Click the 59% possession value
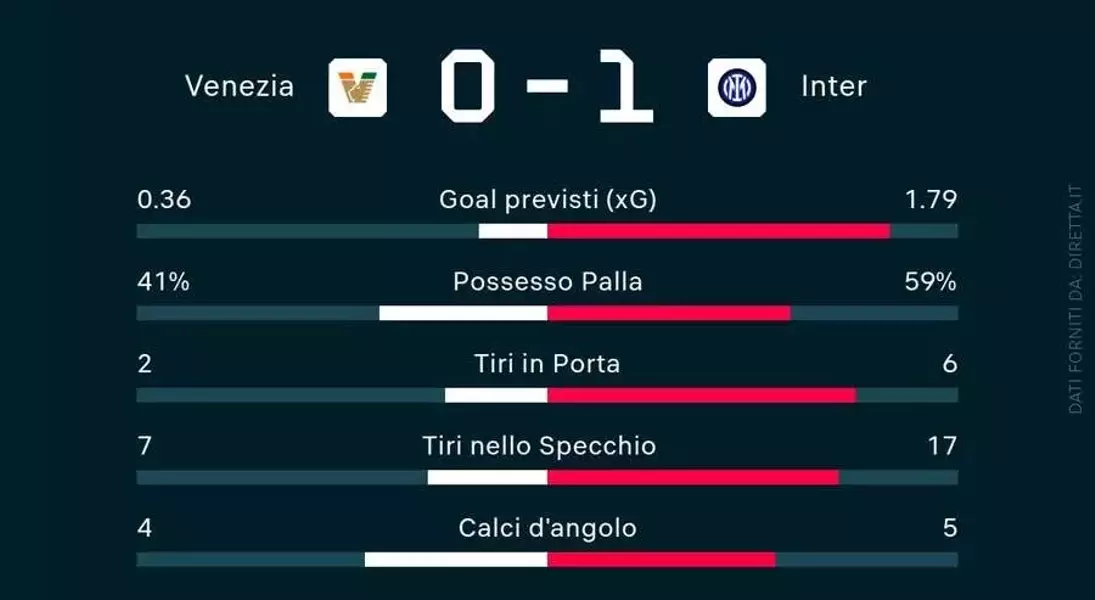 [x=930, y=282]
